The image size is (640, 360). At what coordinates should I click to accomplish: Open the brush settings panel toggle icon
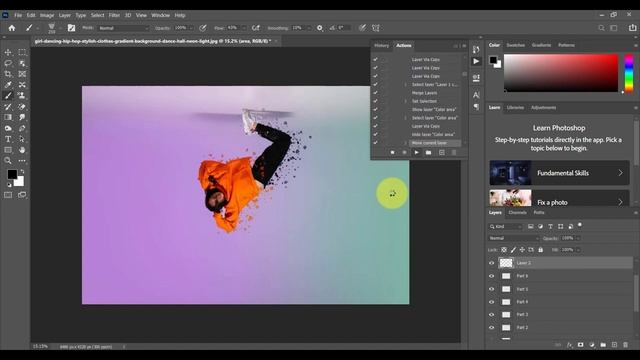point(71,28)
